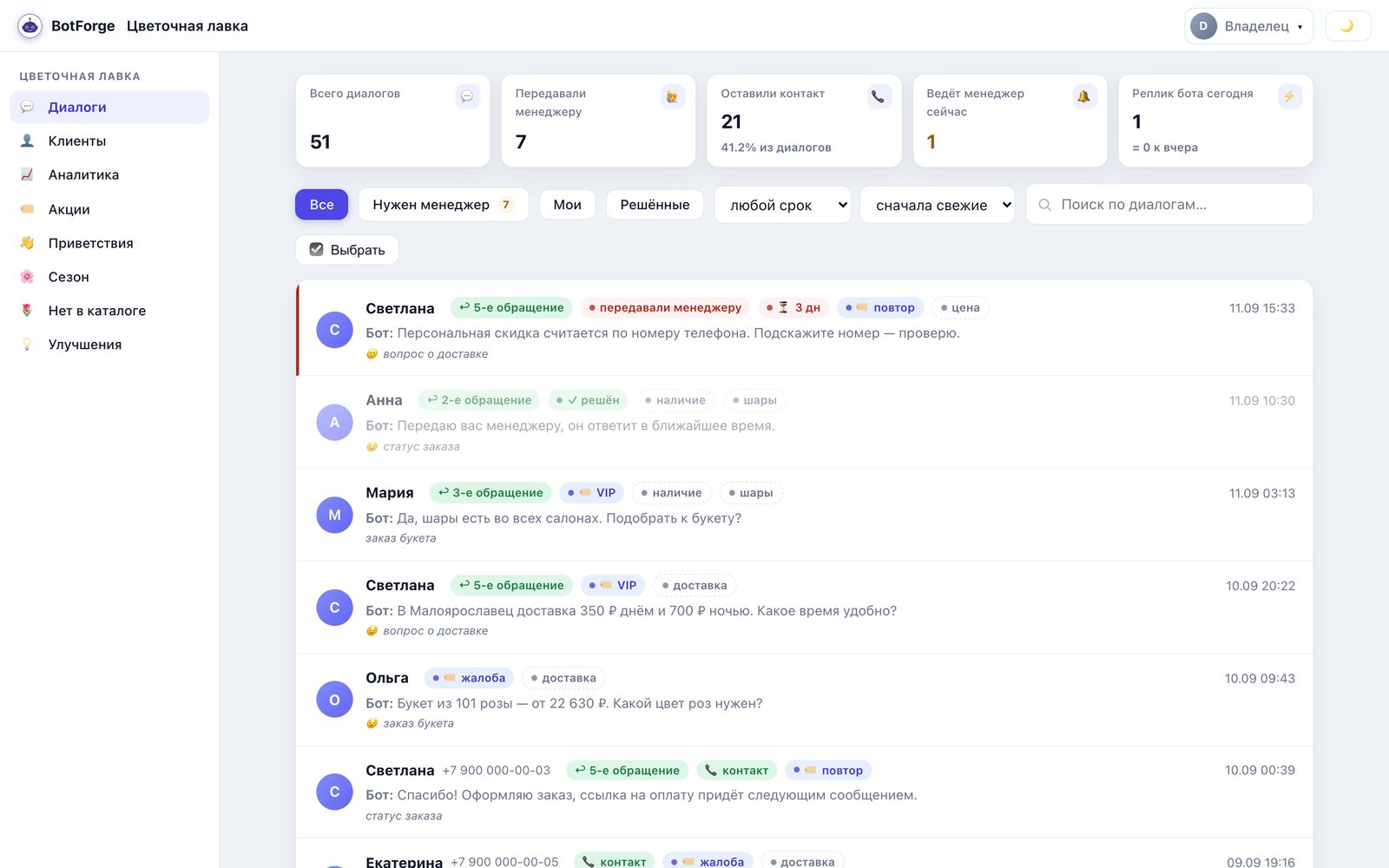Screen dimensions: 1389x868
Task: Click the BotForge robot logo icon
Action: tap(30, 26)
